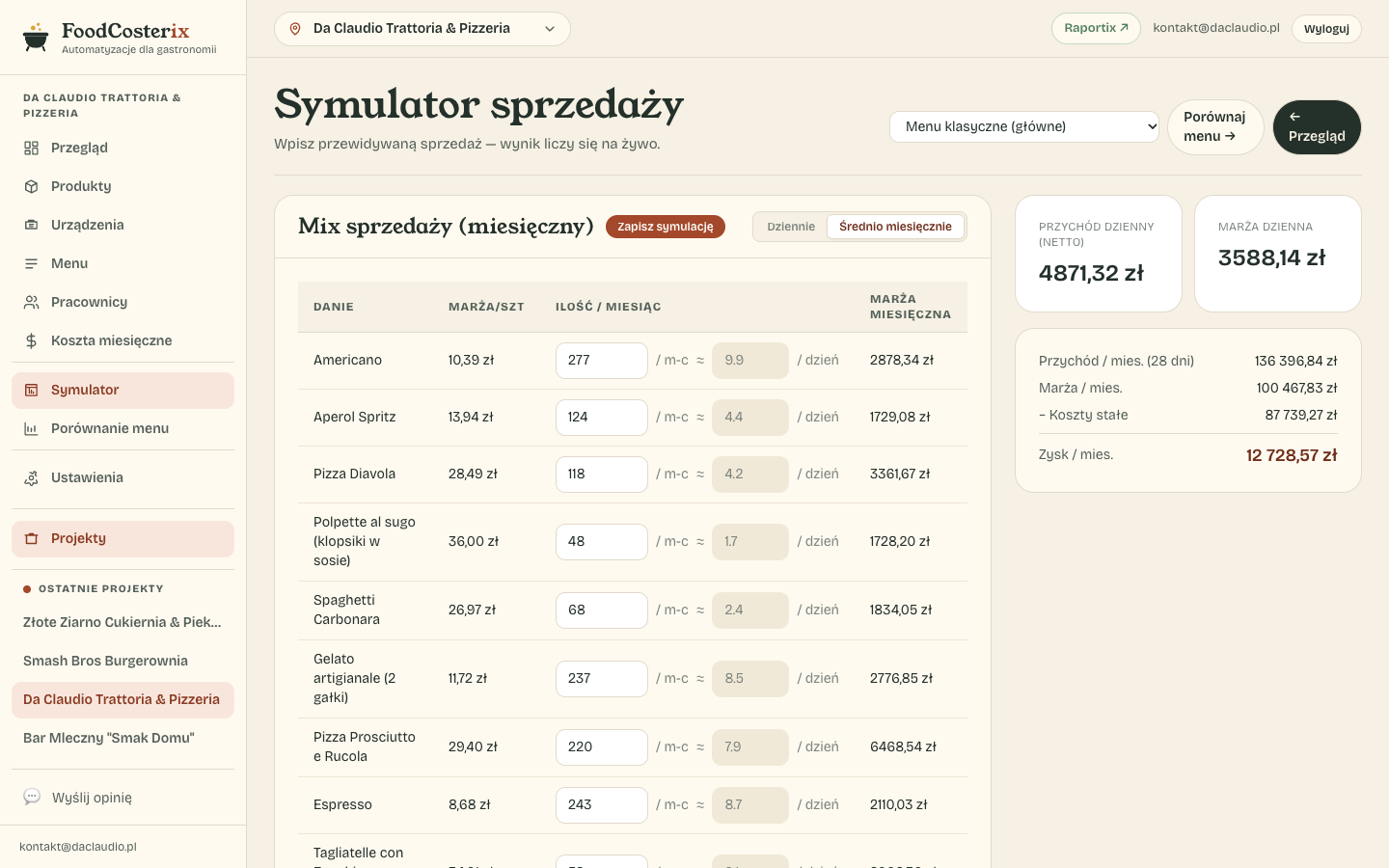Screen dimensions: 1389x868
Task: Click the Porównanie menu chart icon
Action: pyautogui.click(x=32, y=428)
